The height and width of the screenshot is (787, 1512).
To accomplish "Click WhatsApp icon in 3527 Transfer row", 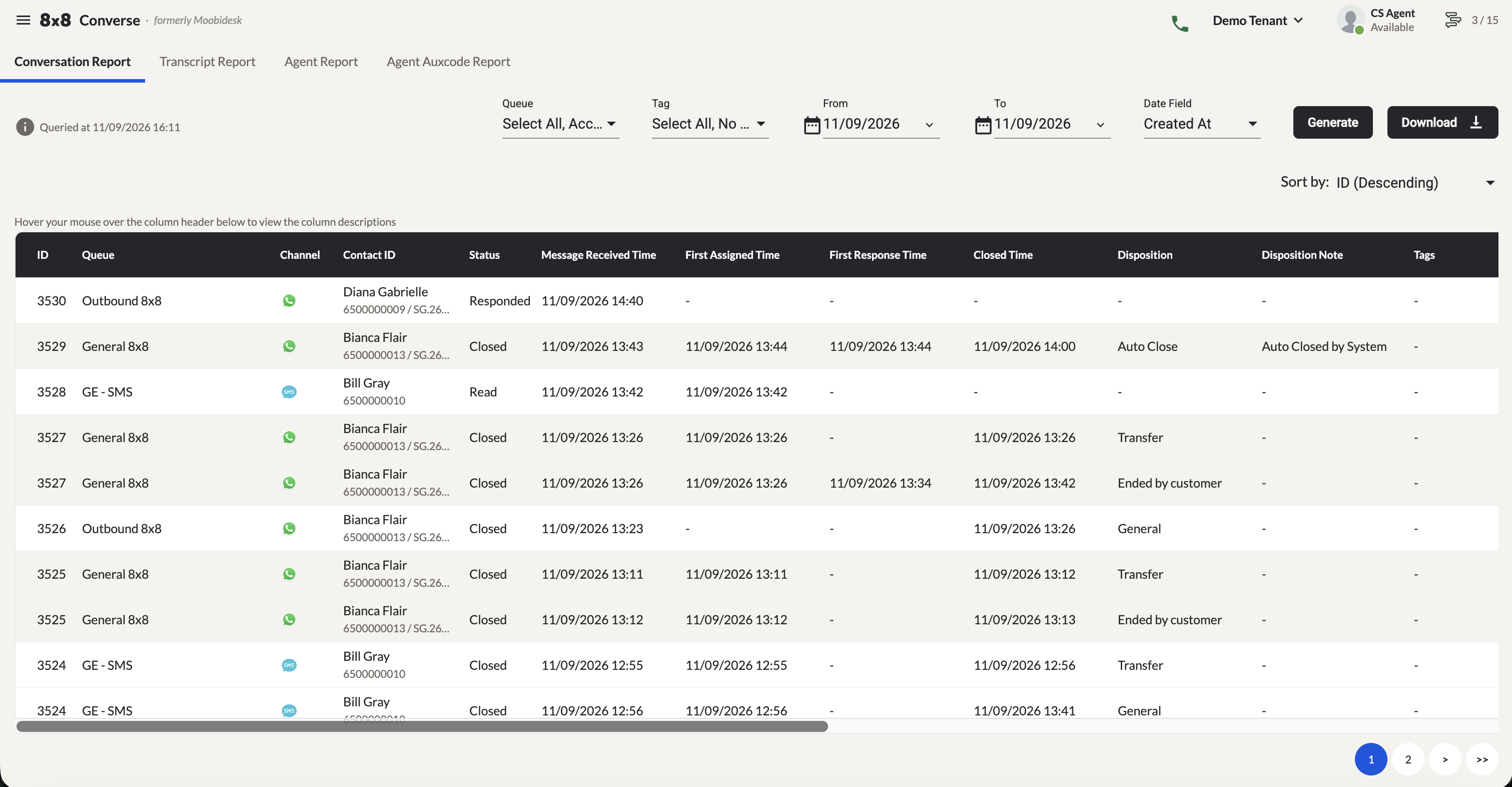I will tap(289, 437).
